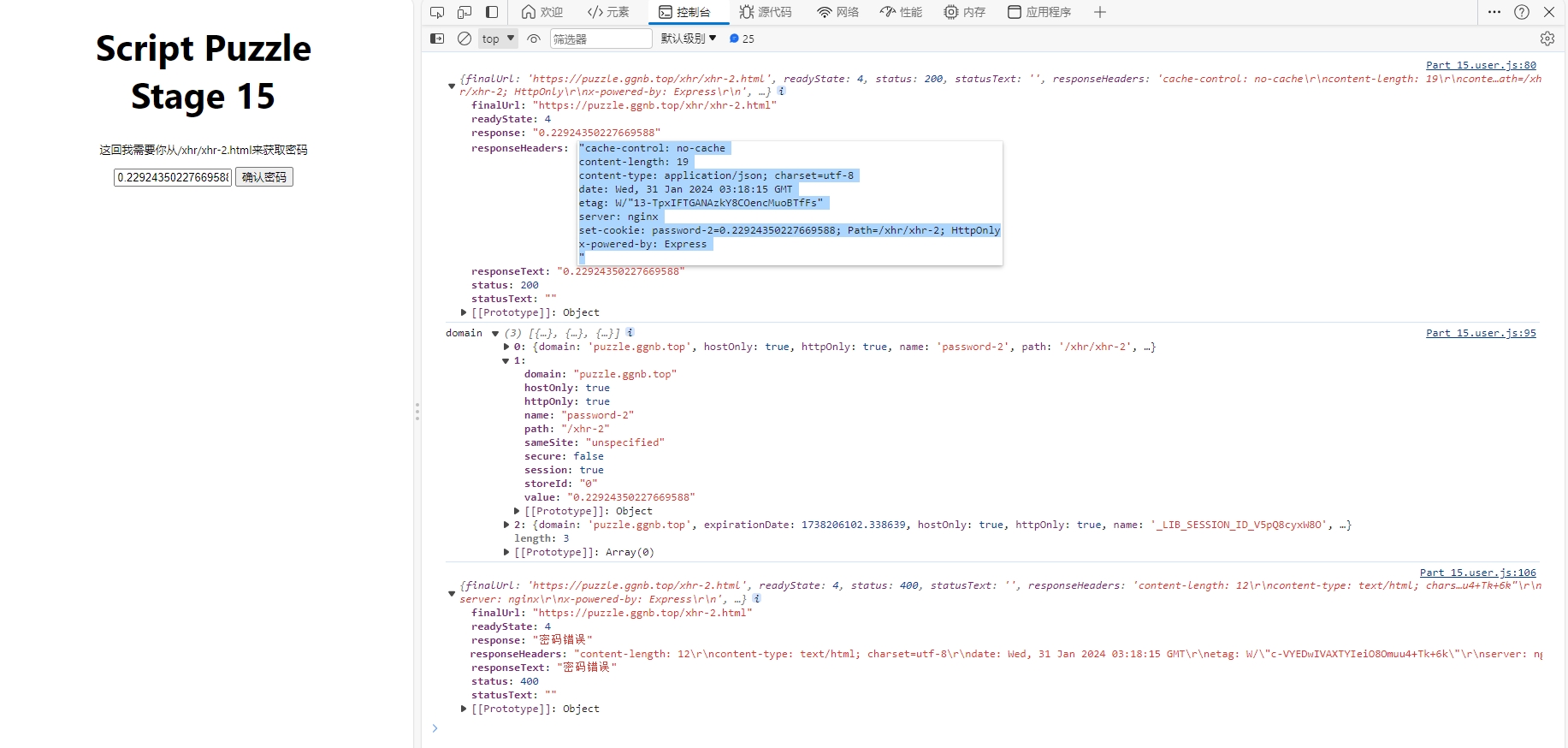
Task: Click the responseText "0.22924350227669588" value
Action: (621, 271)
